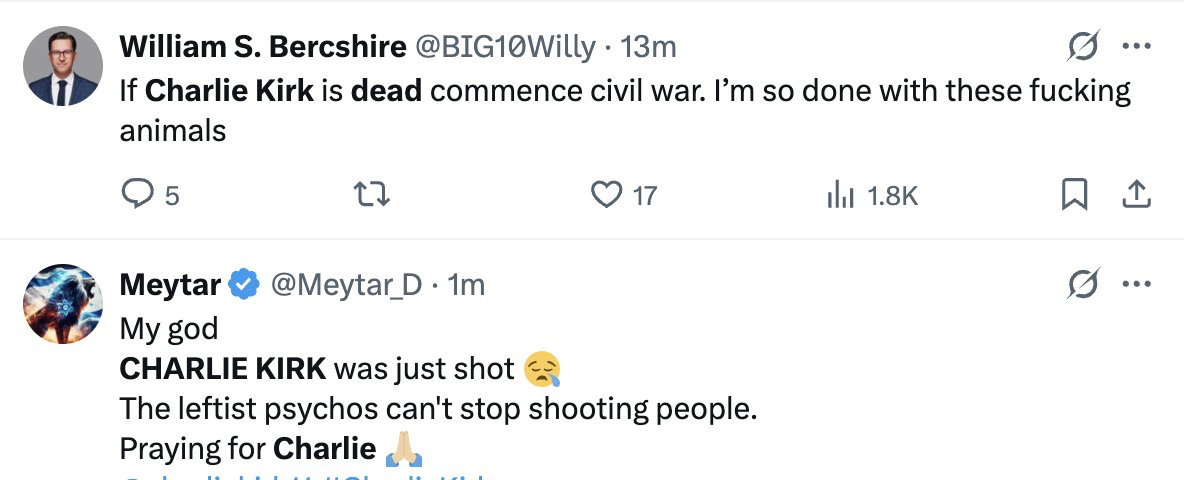Image resolution: width=1184 pixels, height=480 pixels.
Task: Open more options on Meytar's post
Action: click(x=1137, y=285)
